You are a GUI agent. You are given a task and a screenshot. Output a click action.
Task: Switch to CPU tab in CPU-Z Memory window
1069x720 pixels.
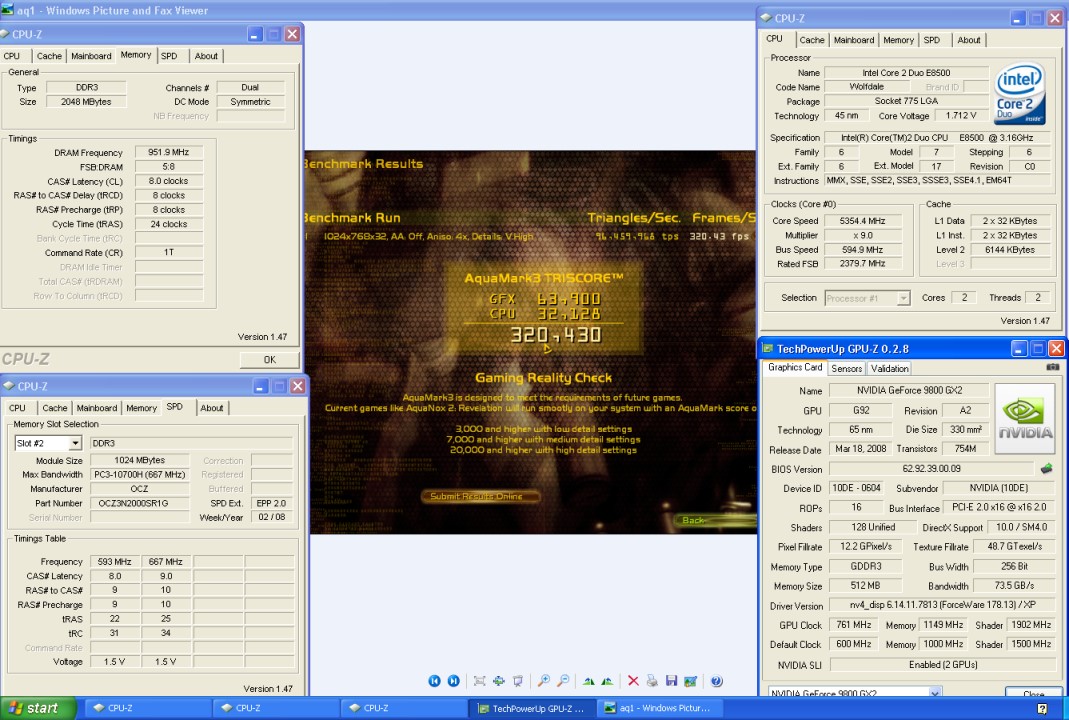click(x=12, y=56)
